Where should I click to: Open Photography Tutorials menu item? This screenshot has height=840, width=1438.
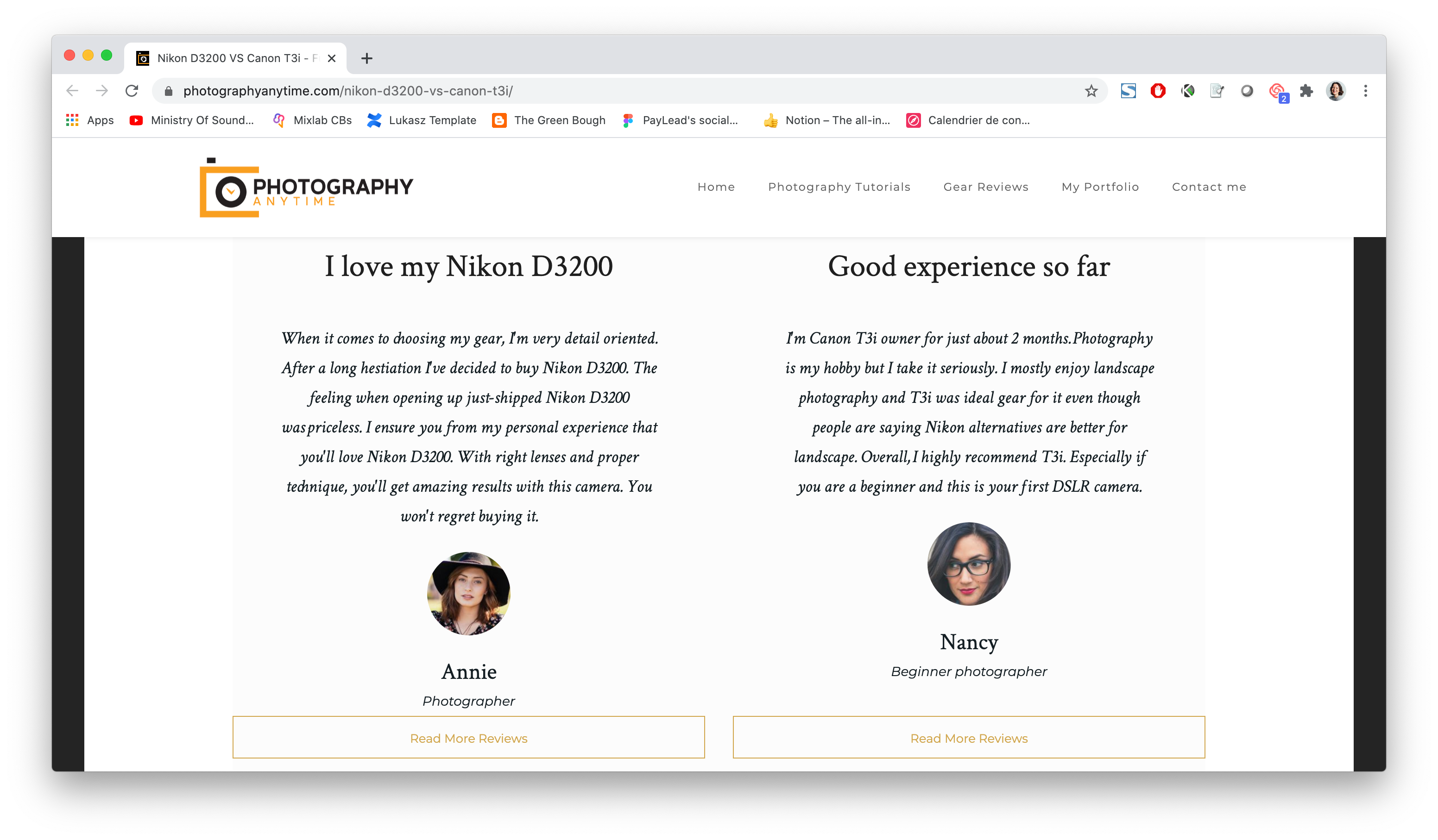click(x=839, y=187)
